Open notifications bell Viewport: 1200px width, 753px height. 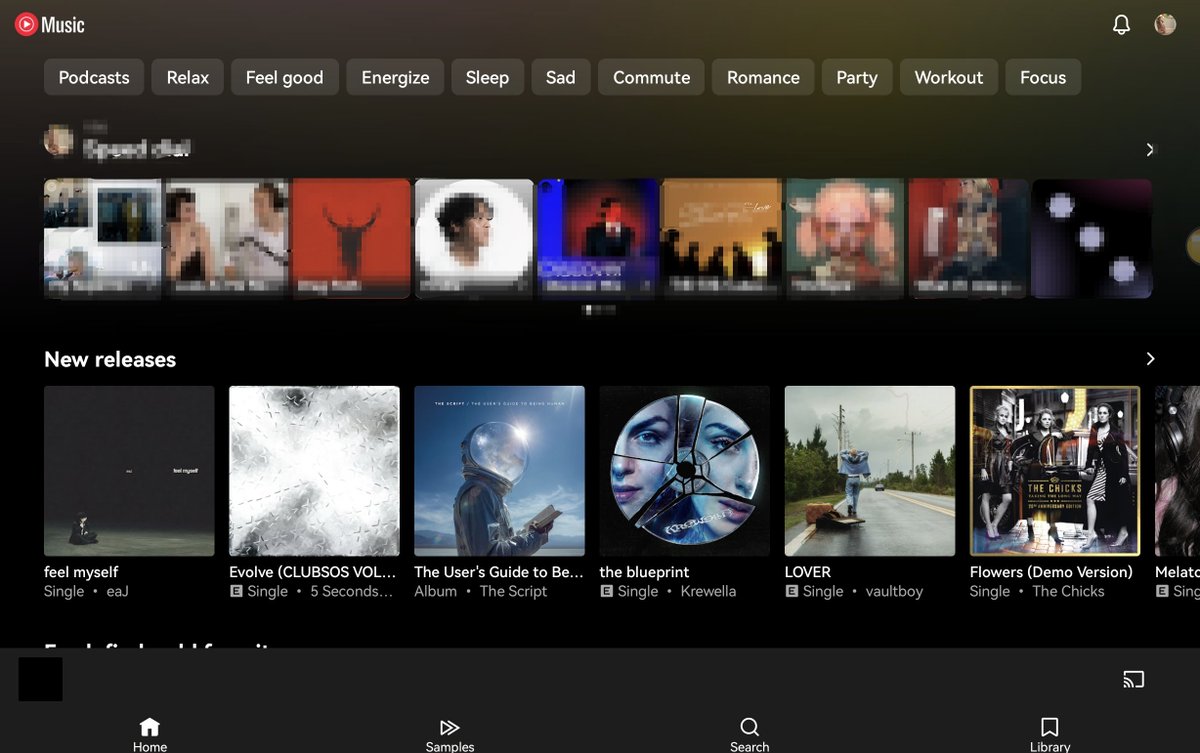pyautogui.click(x=1121, y=25)
